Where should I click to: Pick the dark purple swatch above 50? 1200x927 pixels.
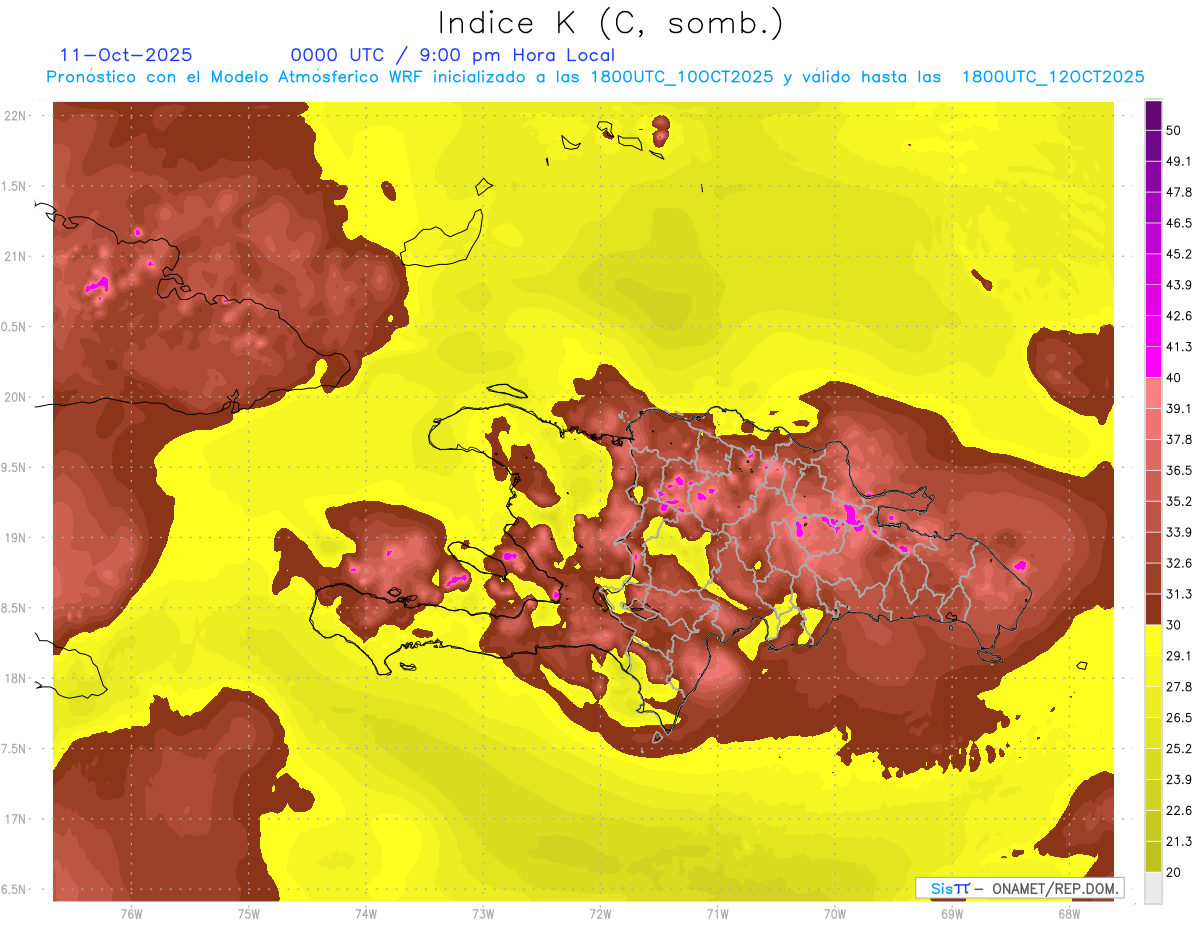(1153, 115)
